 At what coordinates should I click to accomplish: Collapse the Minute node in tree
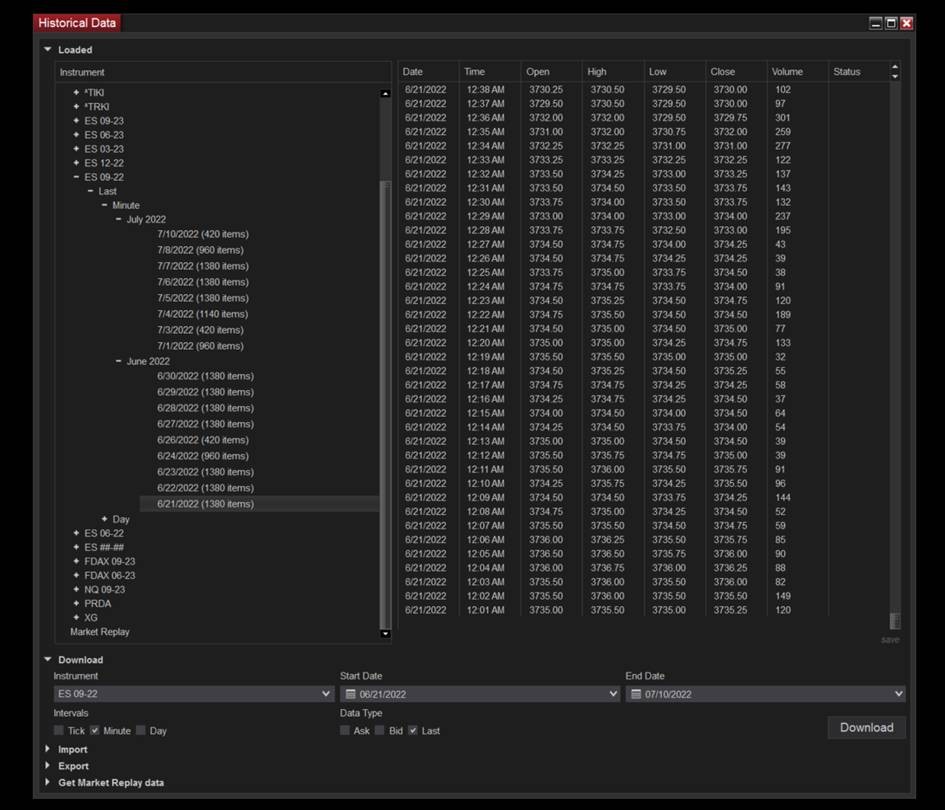click(x=104, y=206)
